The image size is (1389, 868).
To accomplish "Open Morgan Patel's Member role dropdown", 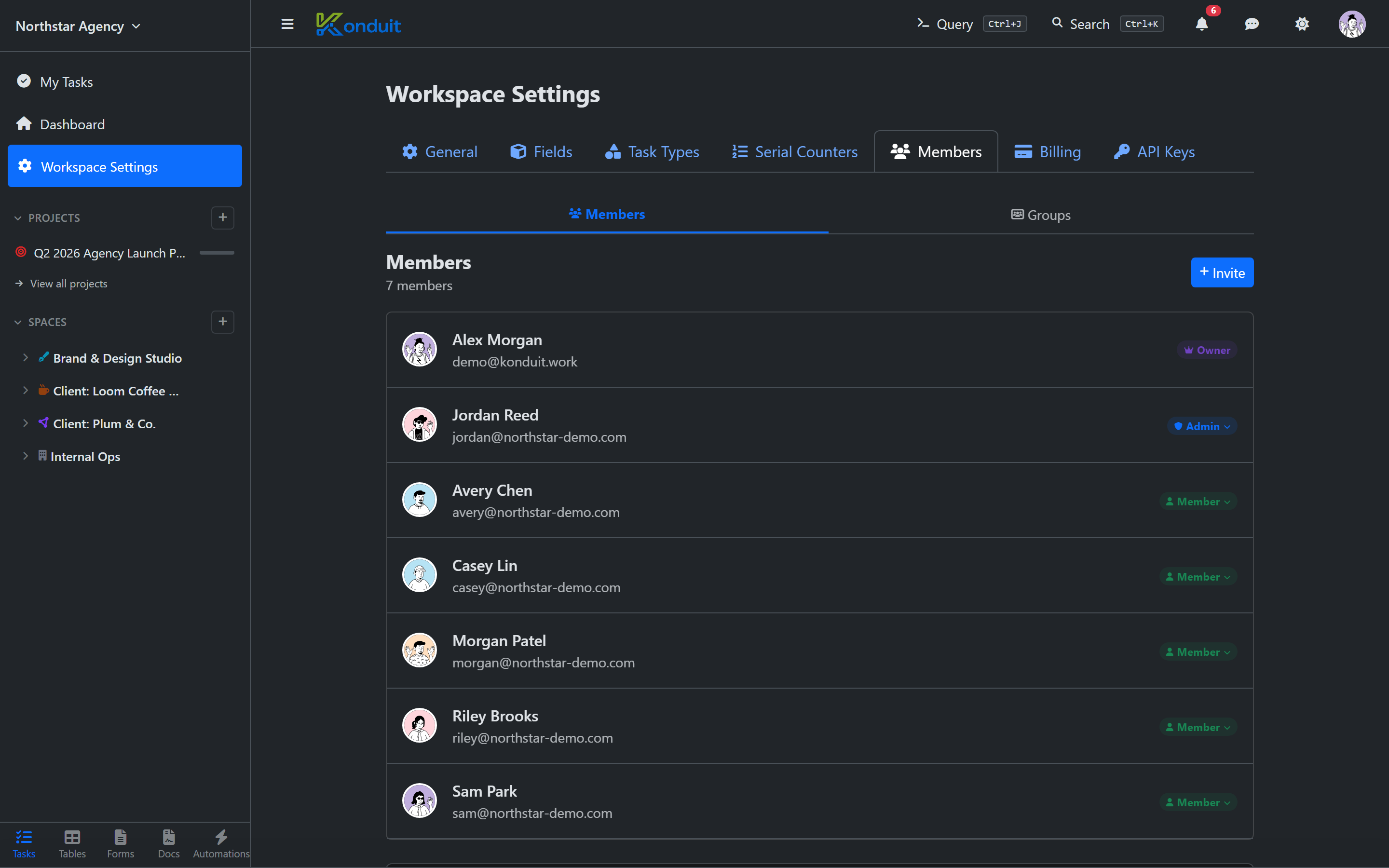I will [x=1198, y=651].
